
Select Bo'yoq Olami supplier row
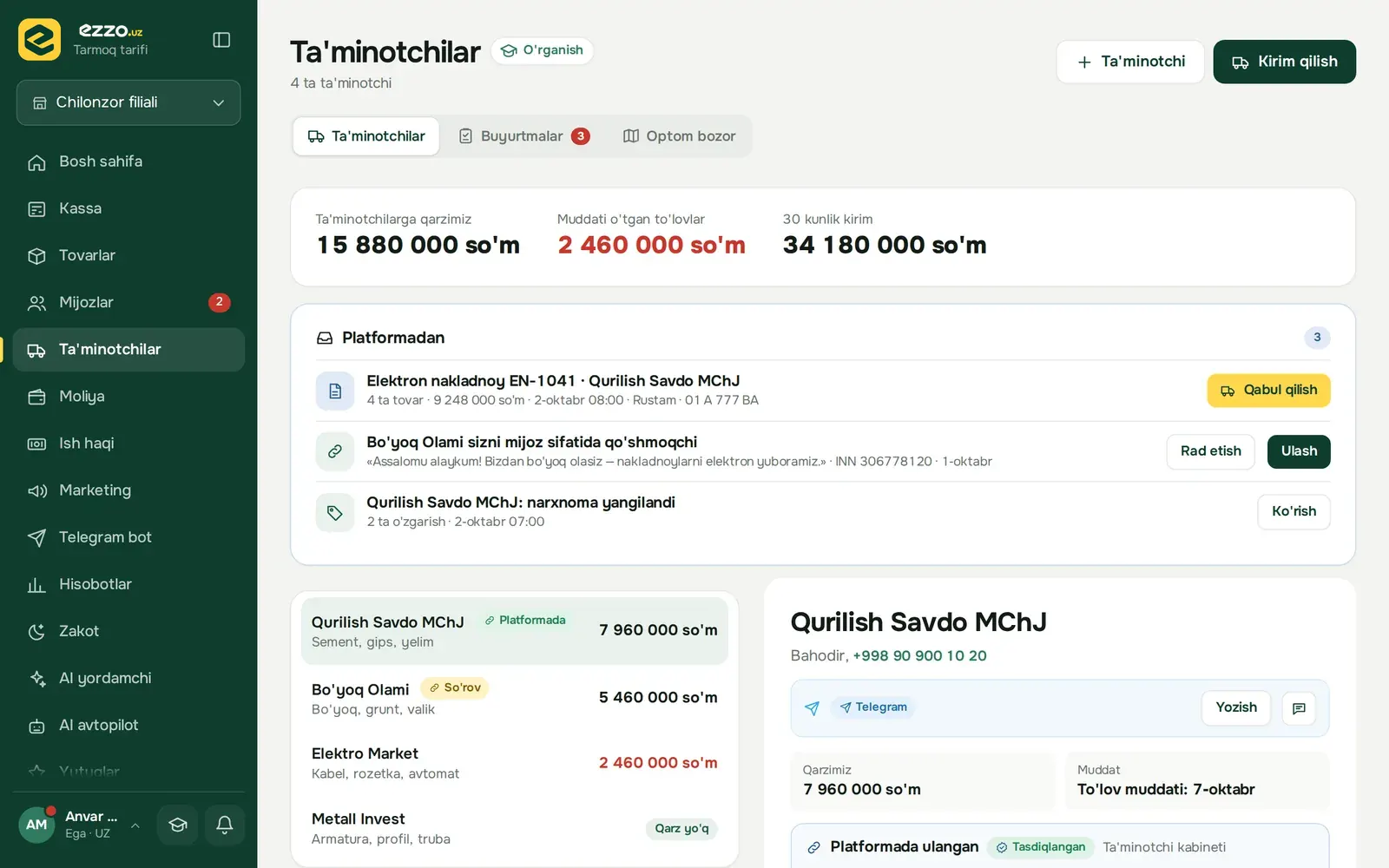point(515,698)
